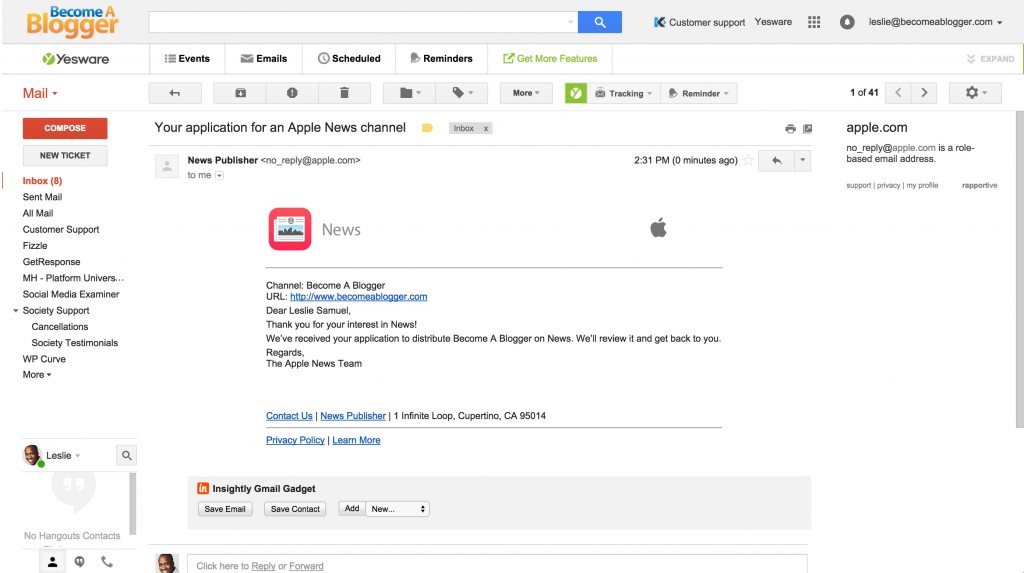Open the Tracking dropdown
1024x573 pixels.
[624, 93]
